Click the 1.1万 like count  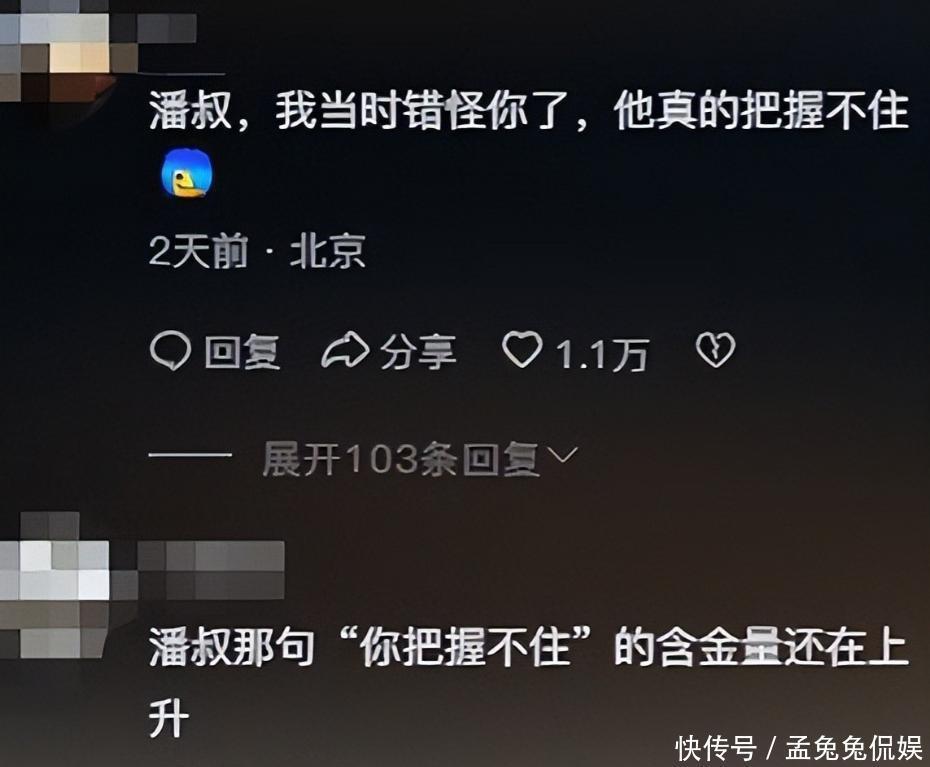coord(601,354)
